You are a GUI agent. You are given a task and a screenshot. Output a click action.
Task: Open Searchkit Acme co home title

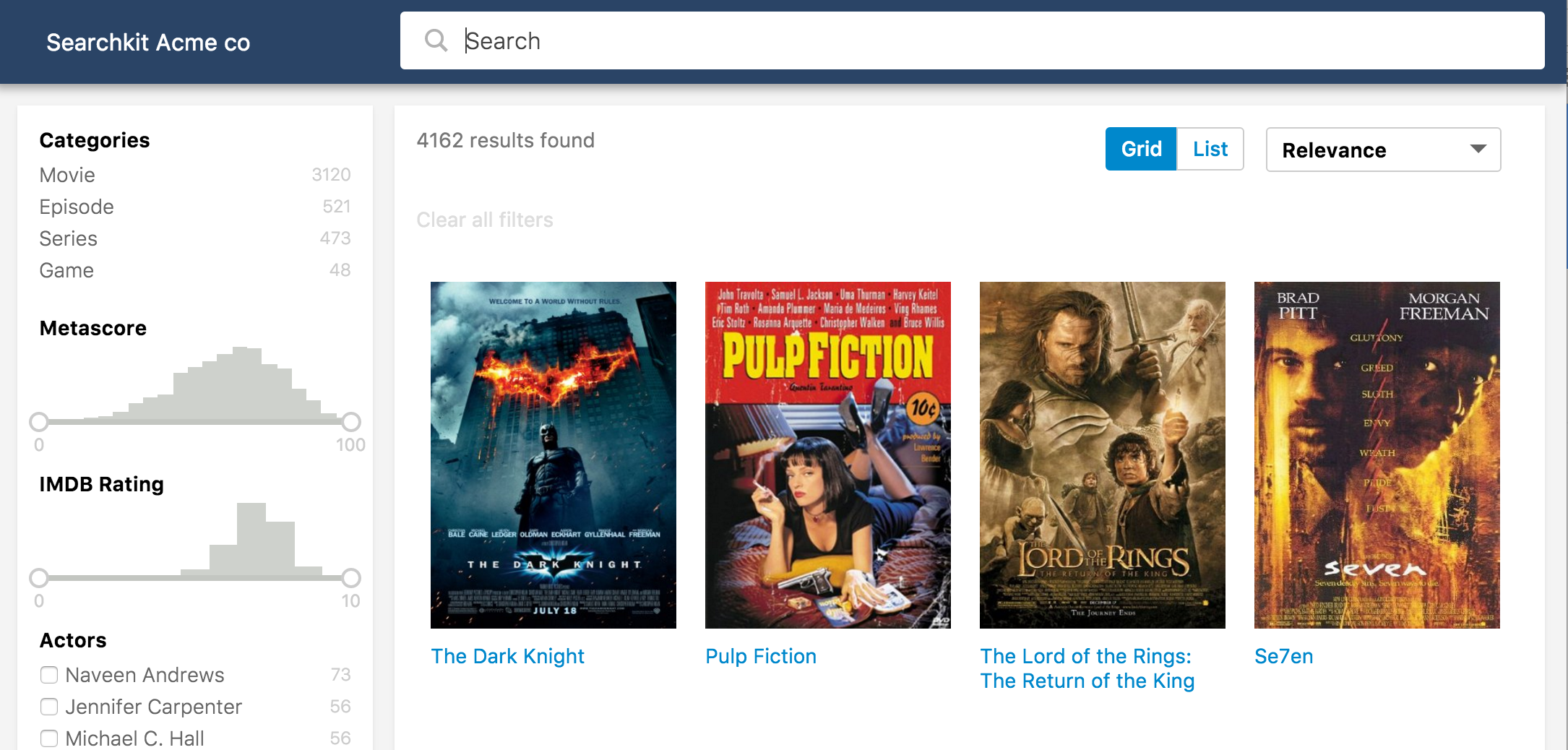point(148,42)
